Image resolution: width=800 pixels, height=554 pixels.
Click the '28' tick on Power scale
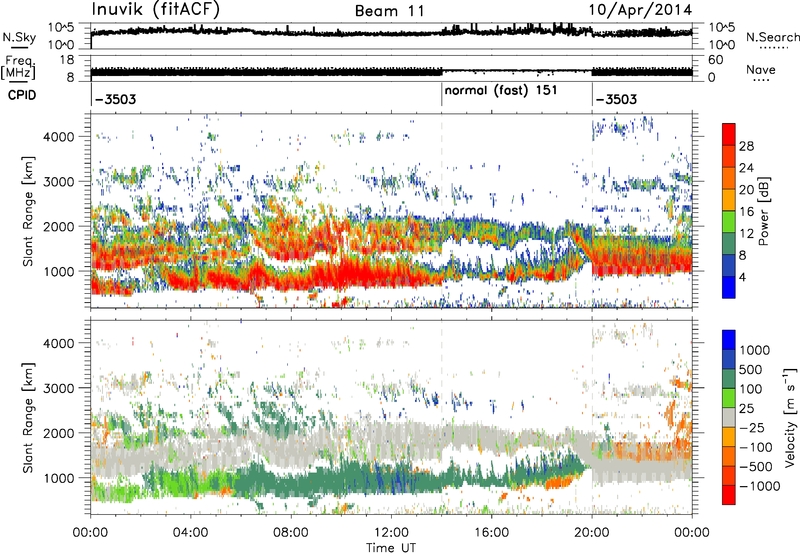click(746, 146)
